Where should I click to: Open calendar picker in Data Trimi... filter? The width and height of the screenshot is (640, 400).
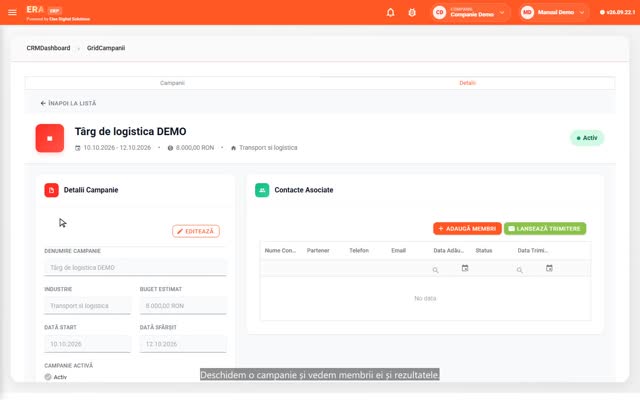549,268
